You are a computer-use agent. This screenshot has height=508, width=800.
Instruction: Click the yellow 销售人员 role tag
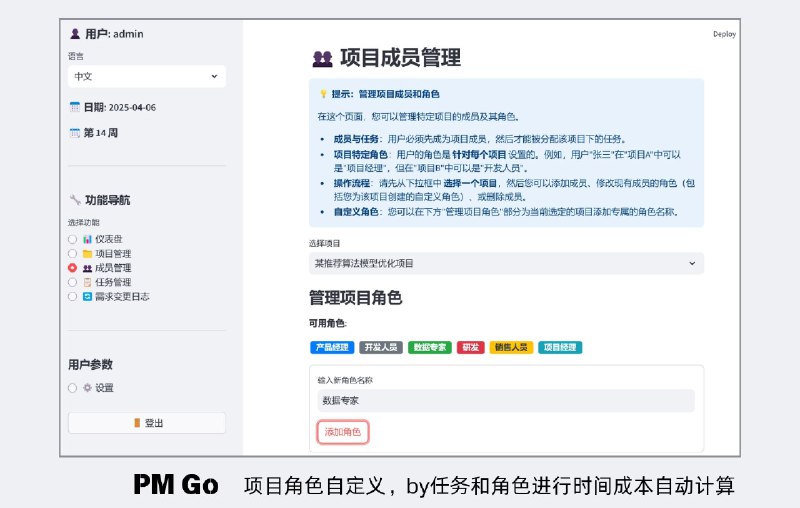click(x=511, y=347)
